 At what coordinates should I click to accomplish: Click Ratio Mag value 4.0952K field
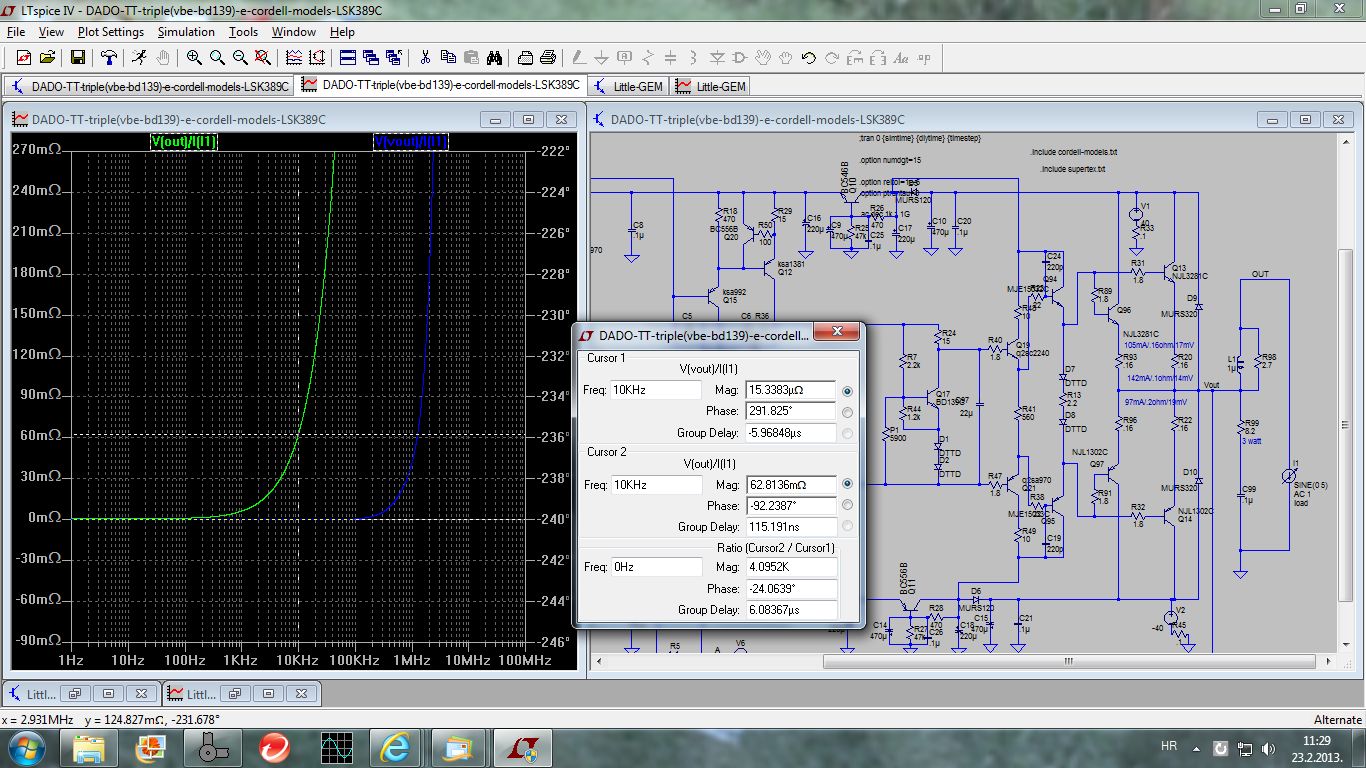coord(790,567)
